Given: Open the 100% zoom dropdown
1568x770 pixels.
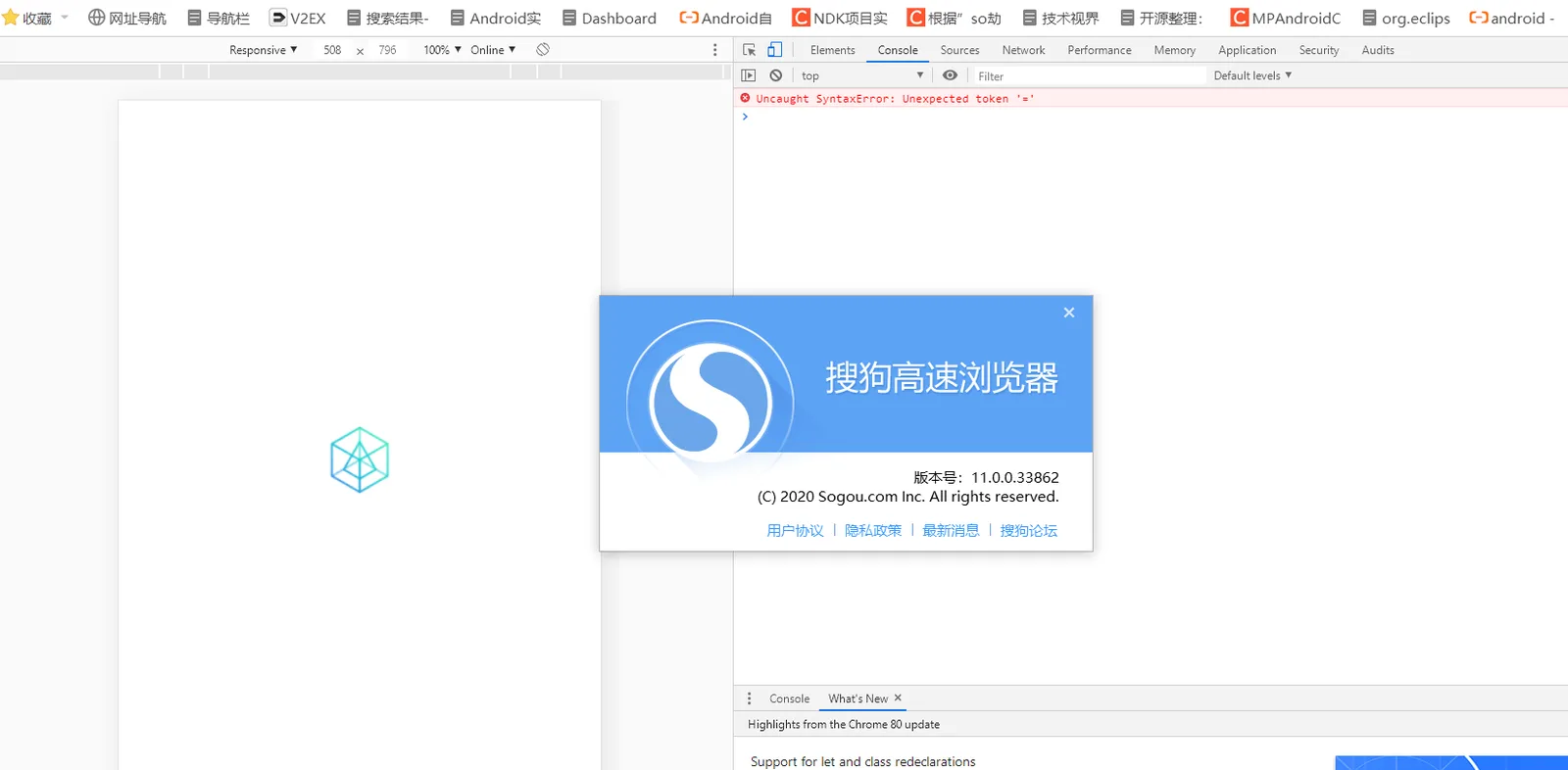Looking at the screenshot, I should 442,50.
